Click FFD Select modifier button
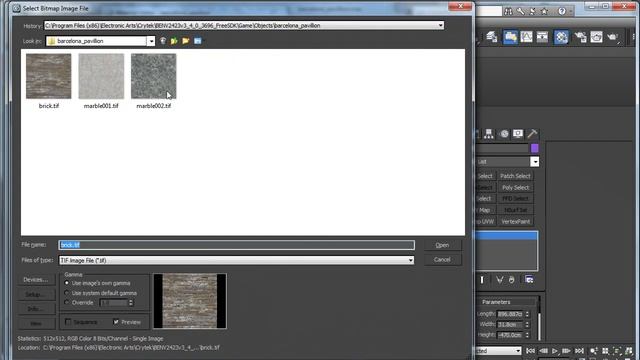The image size is (640, 360). tap(515, 198)
